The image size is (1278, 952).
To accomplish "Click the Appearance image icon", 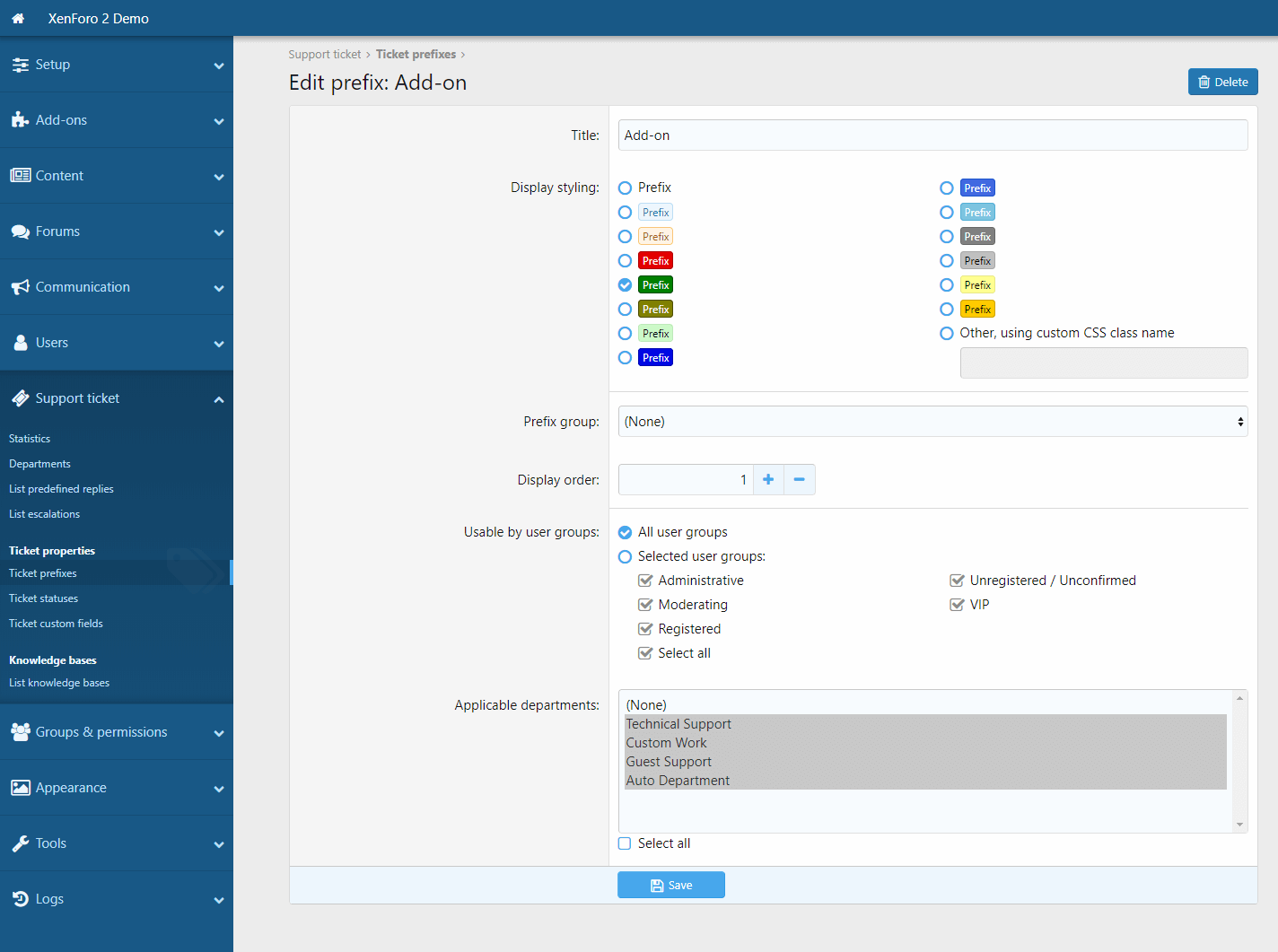I will 20,788.
